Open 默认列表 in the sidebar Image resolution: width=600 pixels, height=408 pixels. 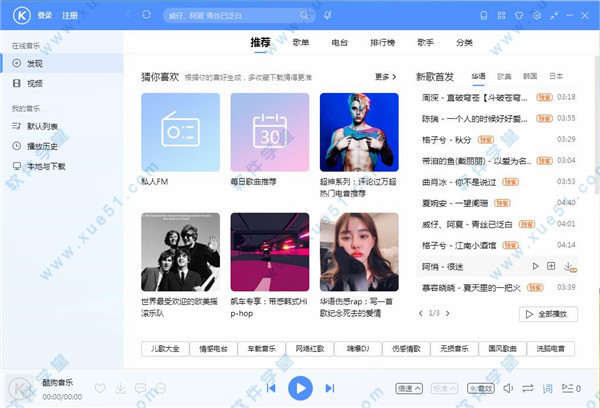pyautogui.click(x=62, y=126)
